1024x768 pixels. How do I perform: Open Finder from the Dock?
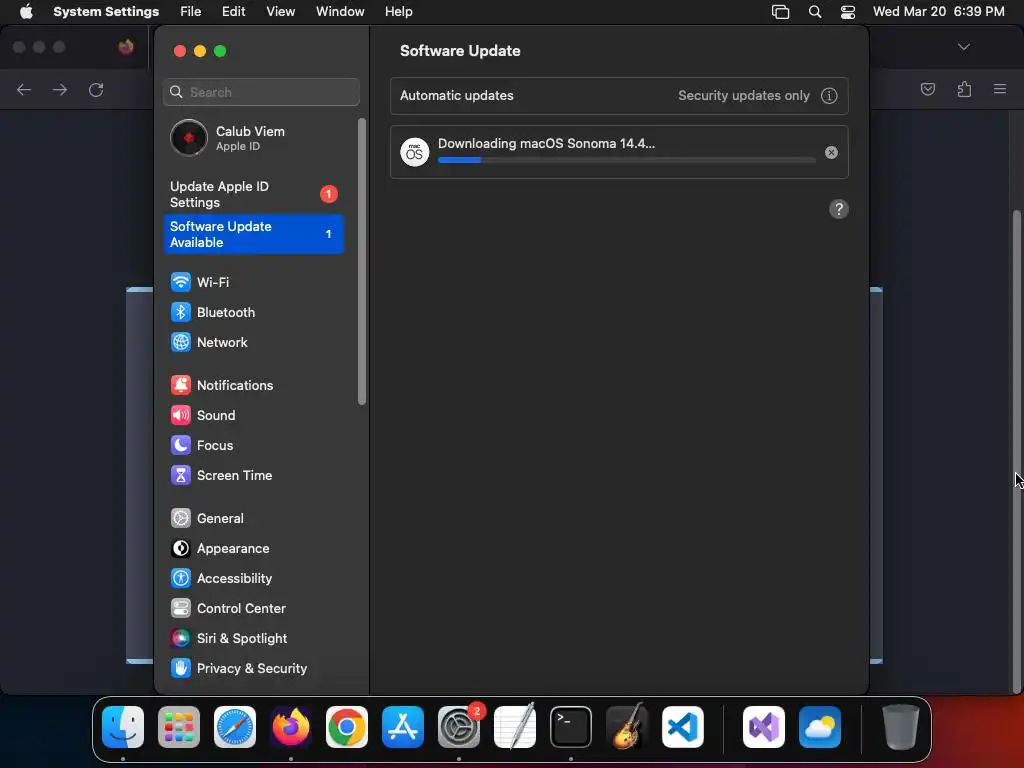tap(123, 727)
